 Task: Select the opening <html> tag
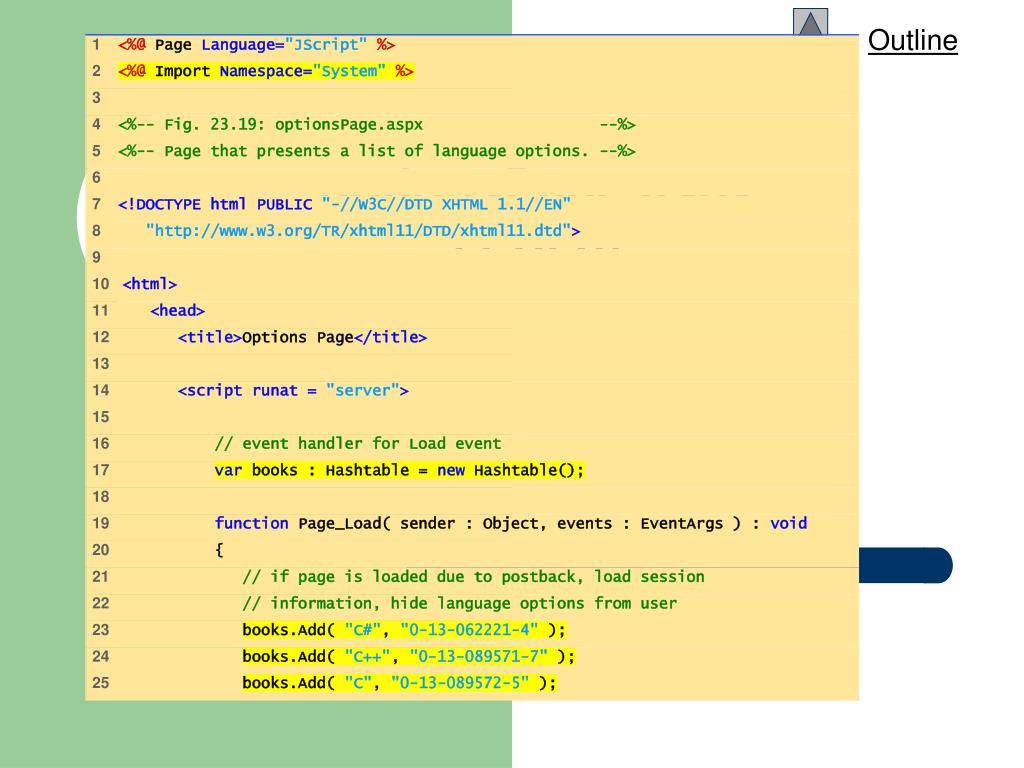[x=150, y=284]
